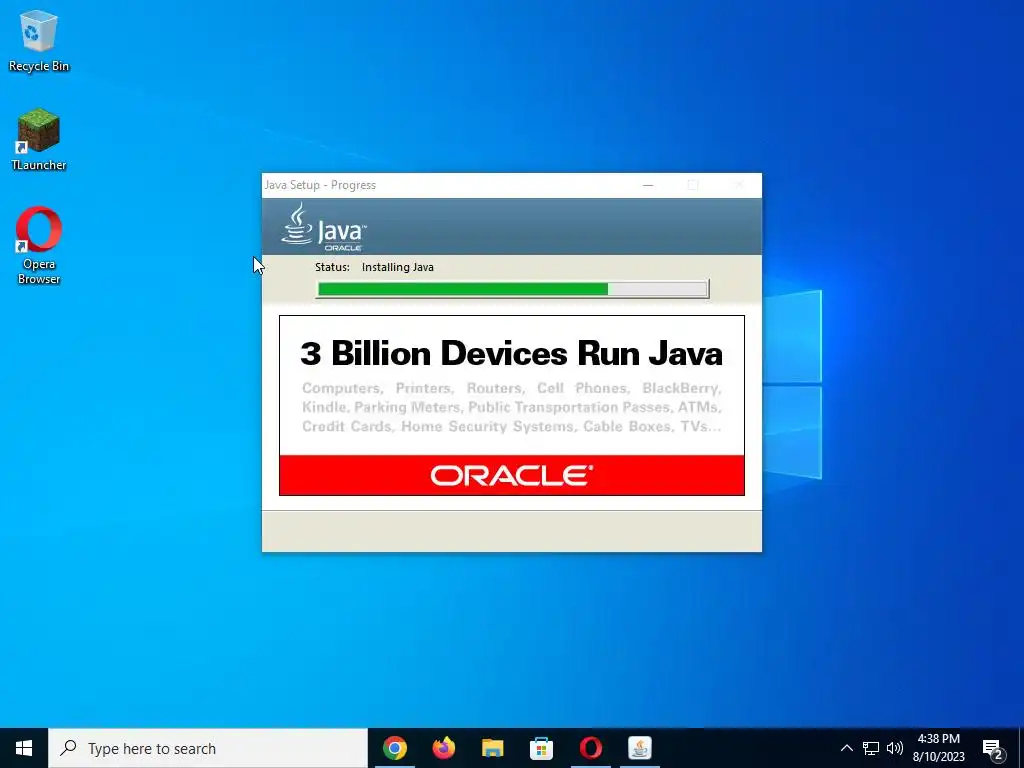Click the 'Installing Java' status text
Viewport: 1024px width, 768px height.
(x=398, y=267)
